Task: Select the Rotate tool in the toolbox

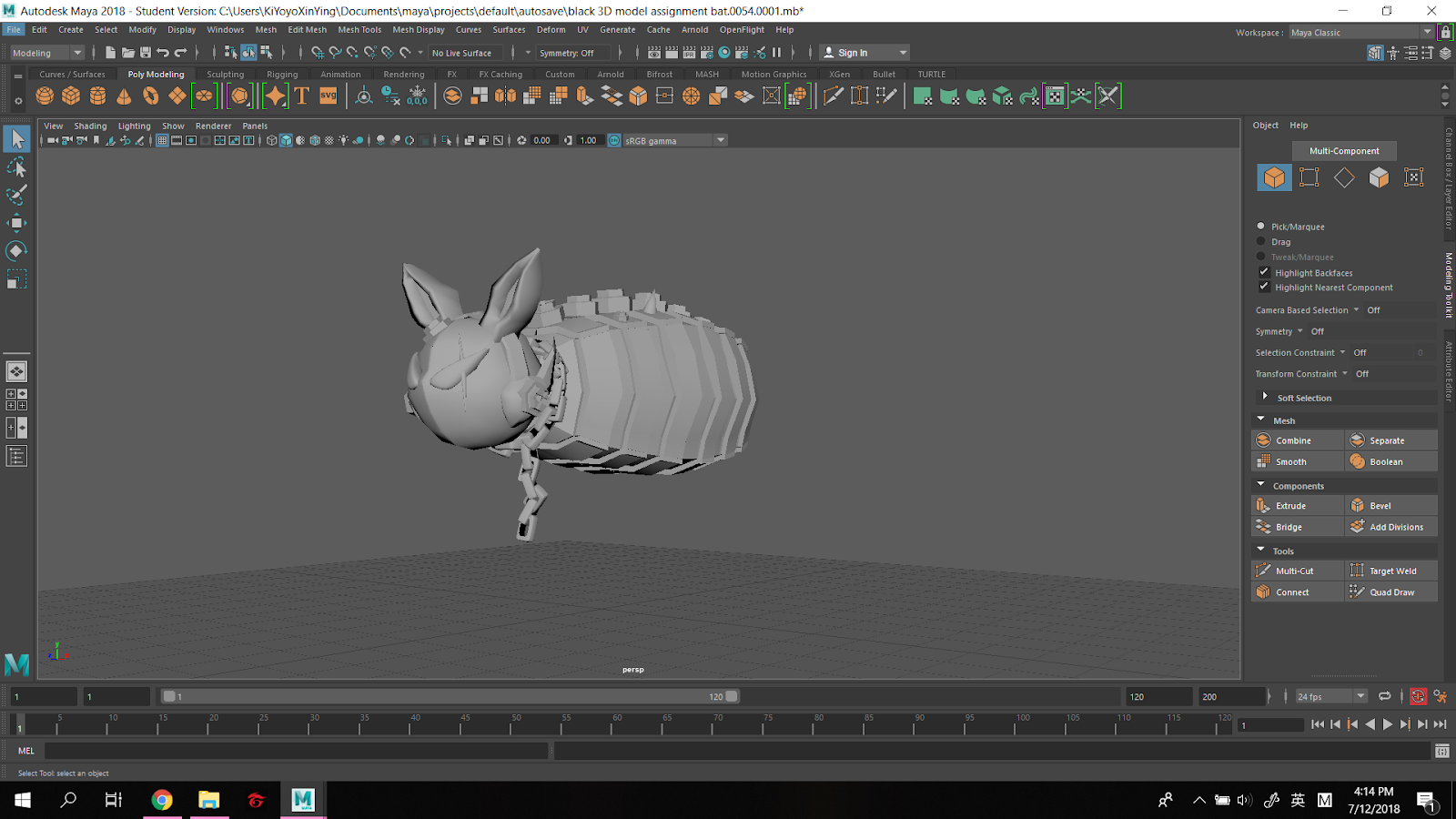Action: (x=16, y=251)
